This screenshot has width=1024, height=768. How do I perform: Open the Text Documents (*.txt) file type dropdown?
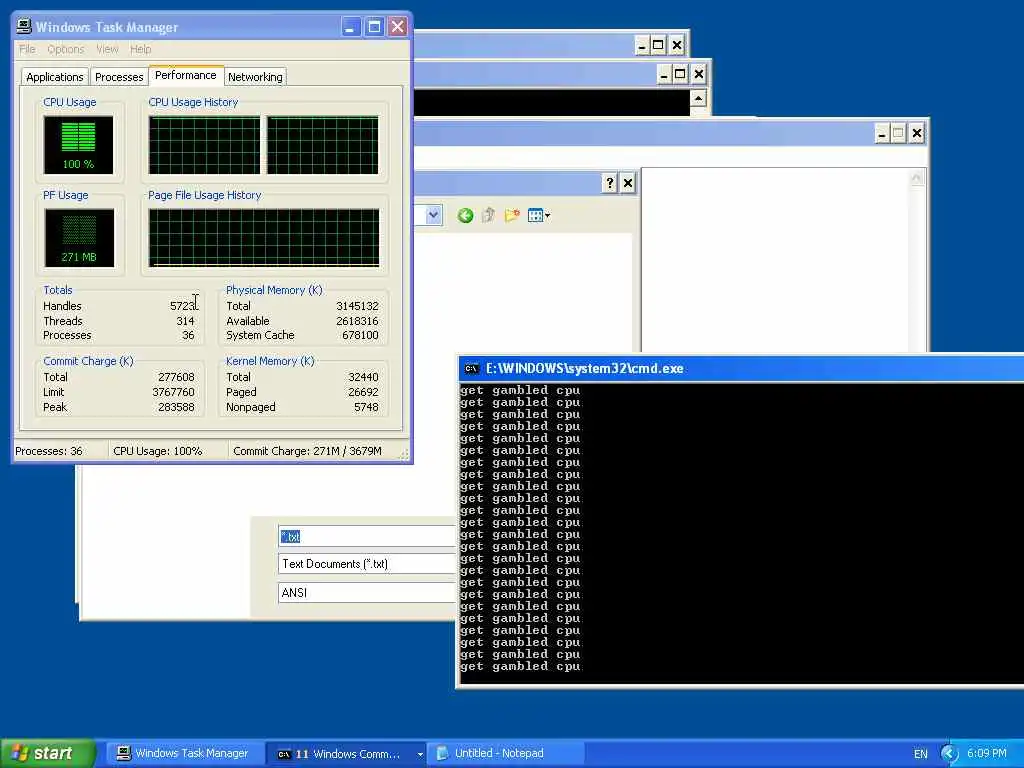pos(367,564)
